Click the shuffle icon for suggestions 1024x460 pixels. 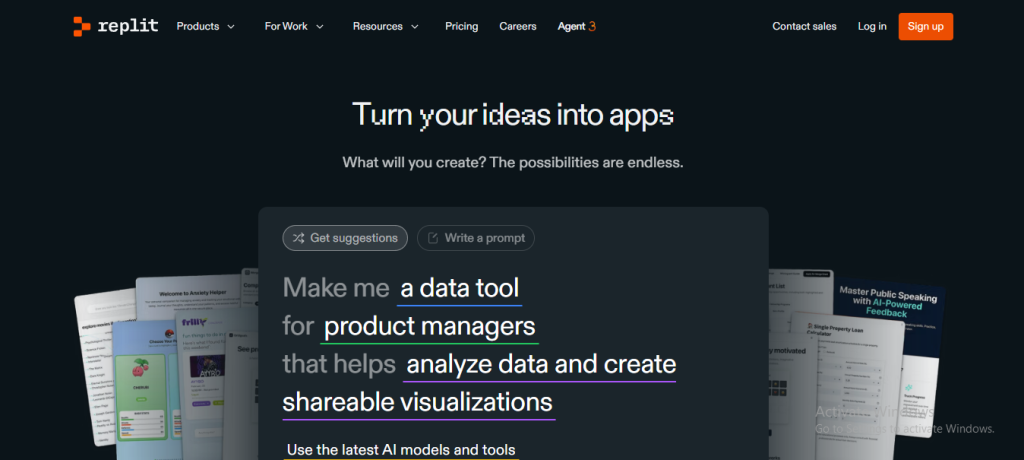click(298, 238)
